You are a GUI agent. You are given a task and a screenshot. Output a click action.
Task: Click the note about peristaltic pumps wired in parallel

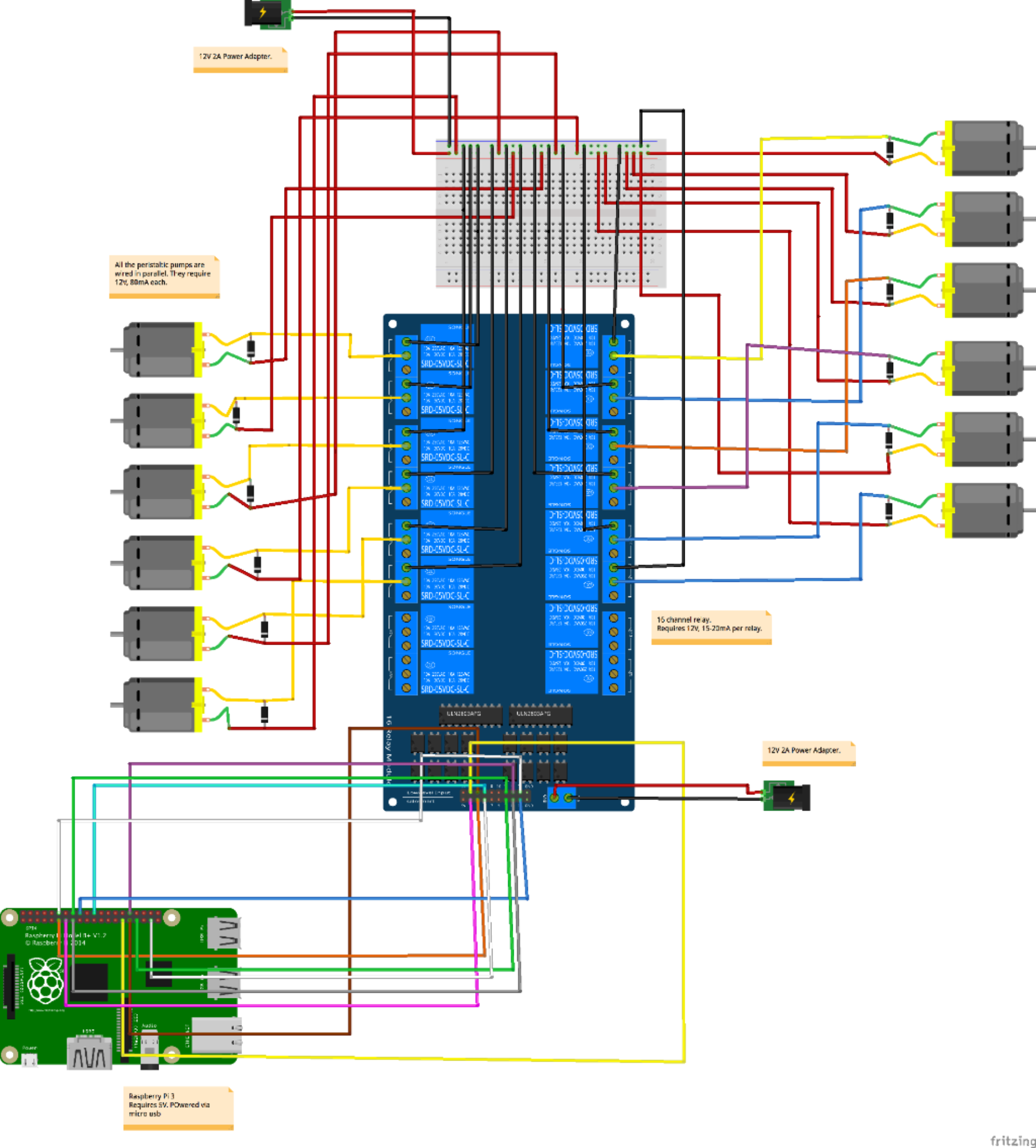coord(164,277)
